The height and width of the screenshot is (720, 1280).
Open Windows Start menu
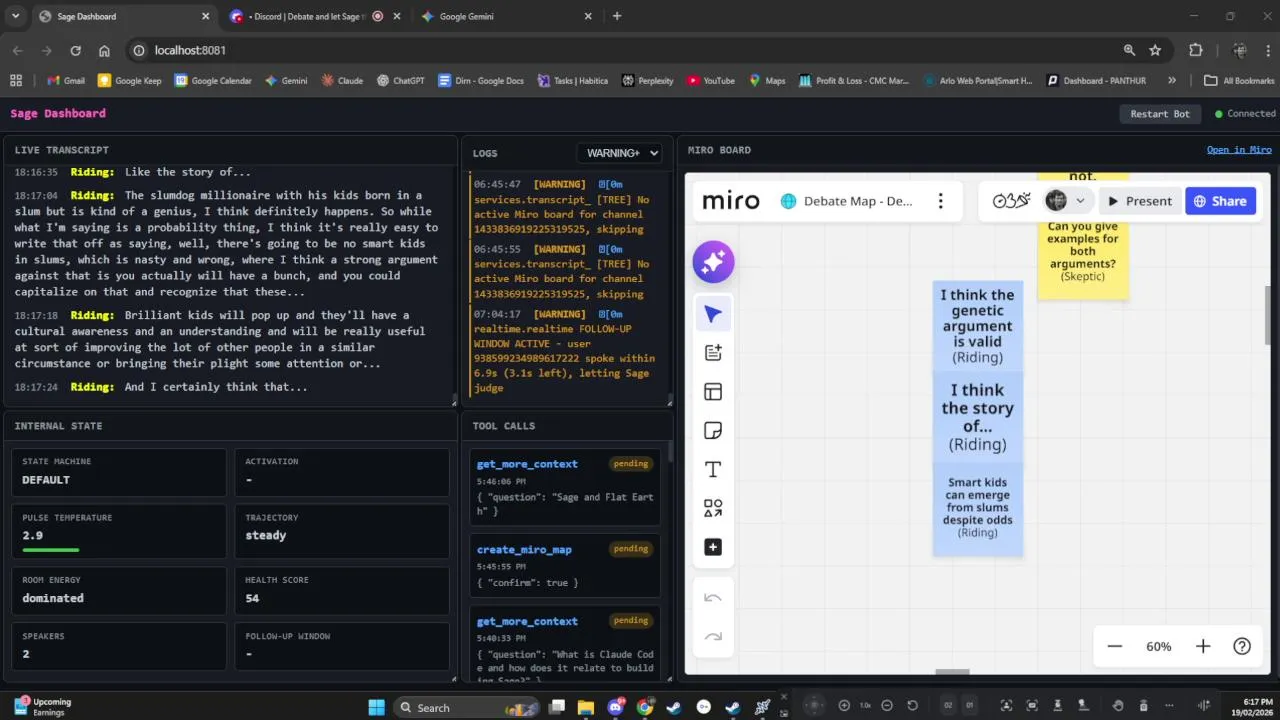pyautogui.click(x=376, y=707)
